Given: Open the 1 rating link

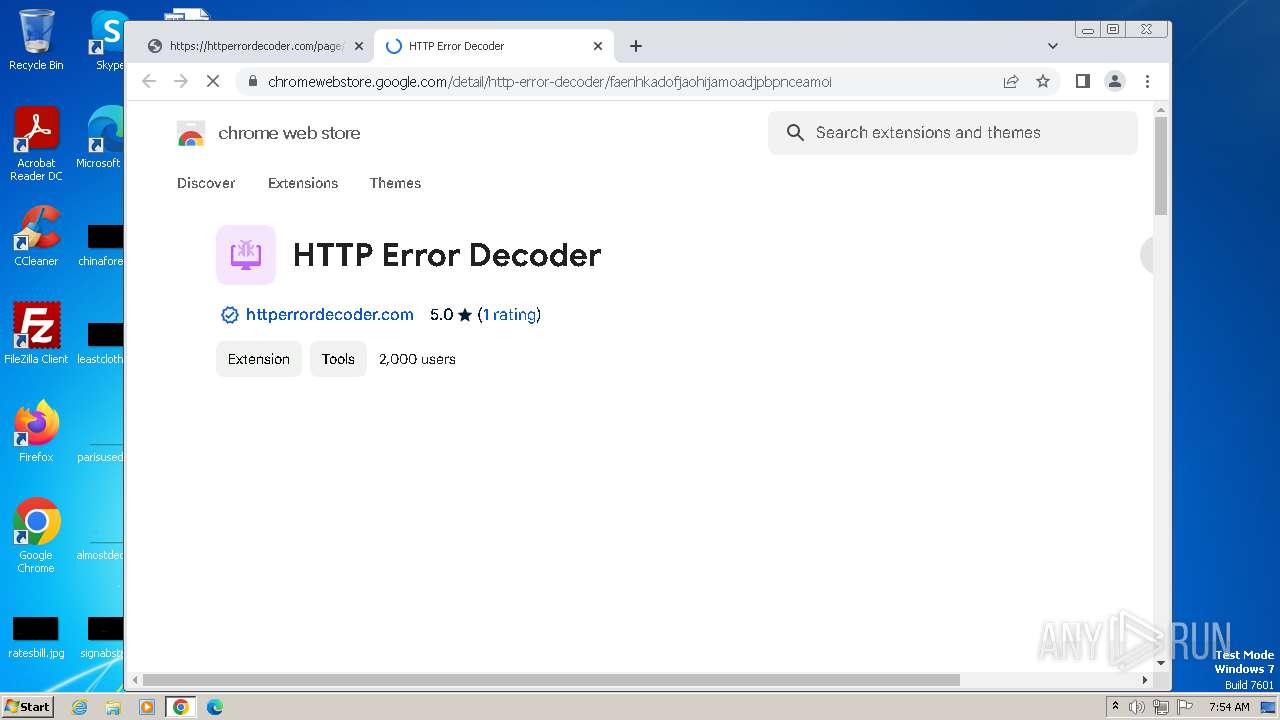Looking at the screenshot, I should coord(509,315).
